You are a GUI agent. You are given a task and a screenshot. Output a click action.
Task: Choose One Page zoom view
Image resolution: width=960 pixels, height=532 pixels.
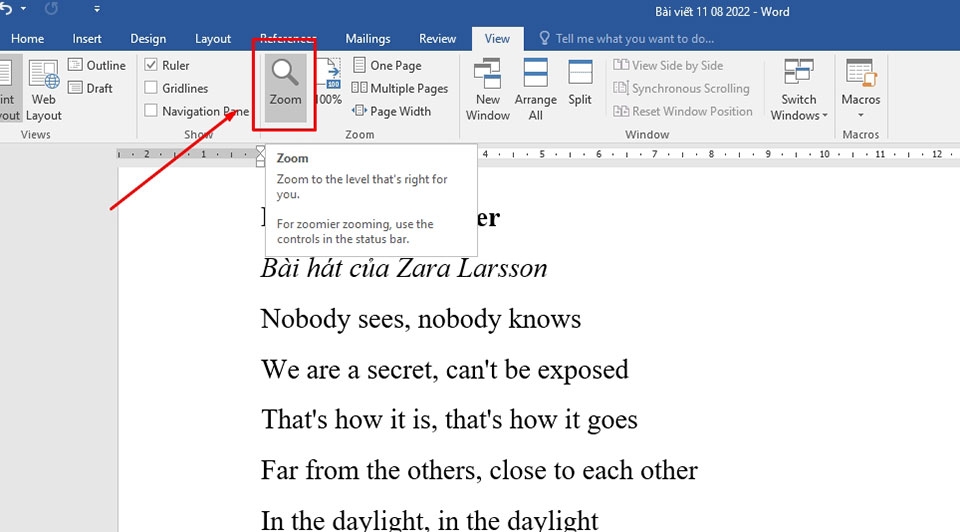[x=387, y=65]
